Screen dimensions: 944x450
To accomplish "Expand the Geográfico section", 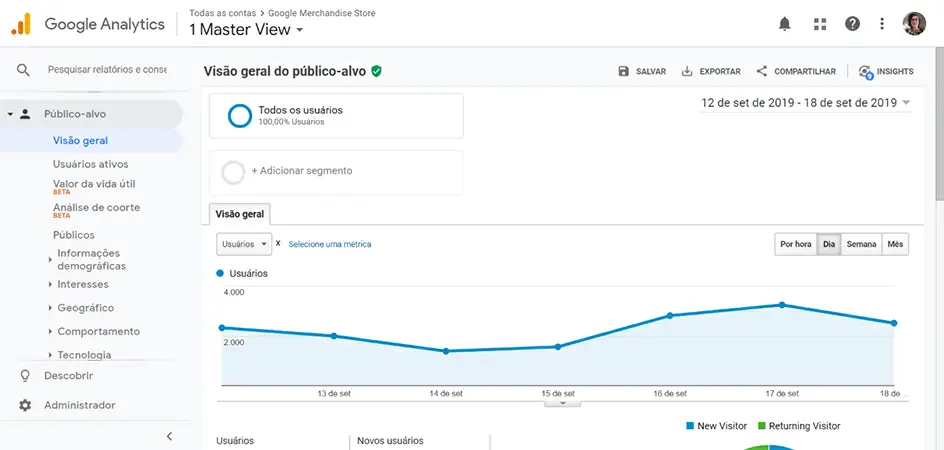I will (50, 308).
